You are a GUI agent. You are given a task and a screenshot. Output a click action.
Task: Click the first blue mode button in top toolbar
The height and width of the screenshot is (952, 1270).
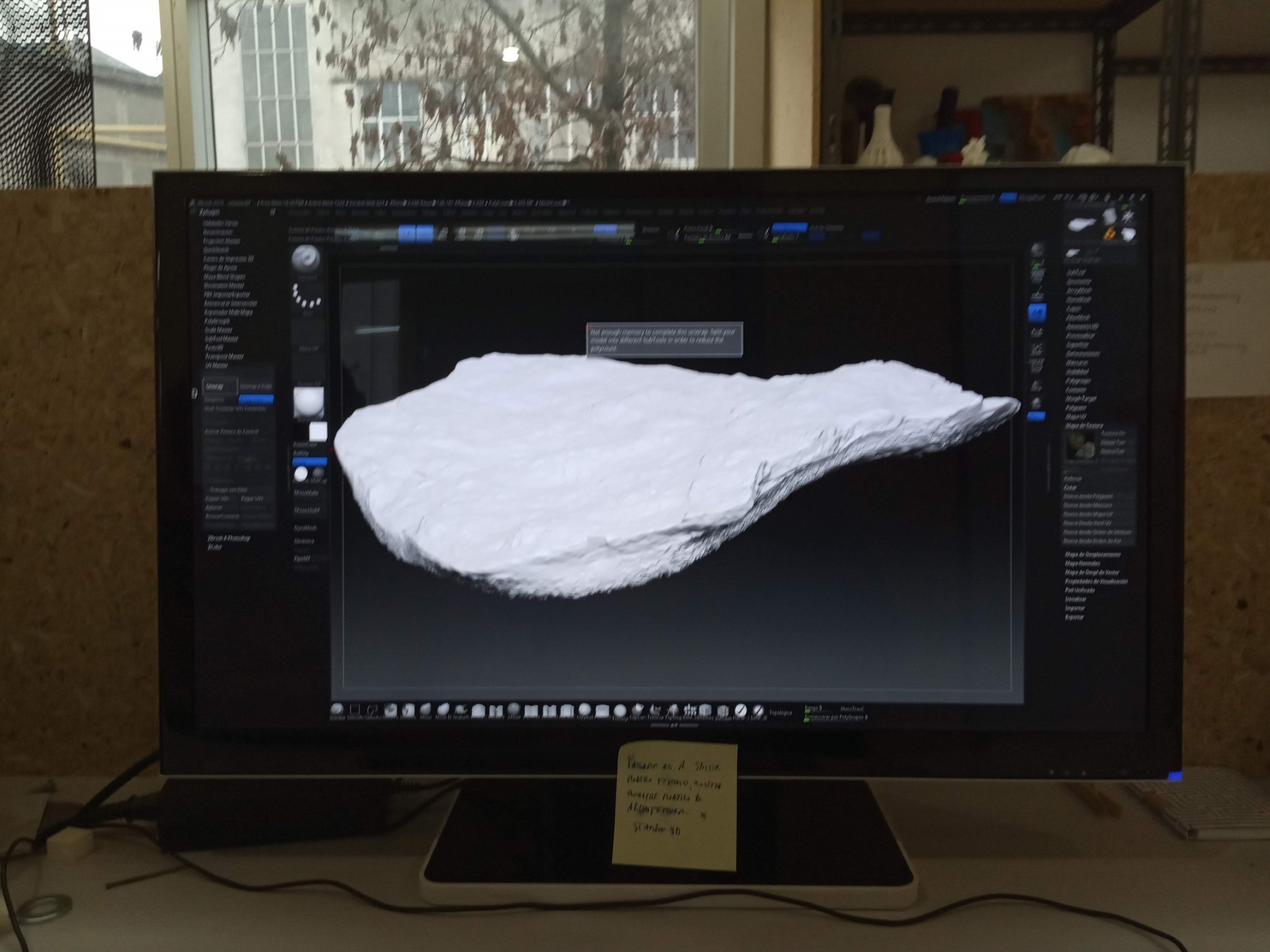[x=407, y=235]
